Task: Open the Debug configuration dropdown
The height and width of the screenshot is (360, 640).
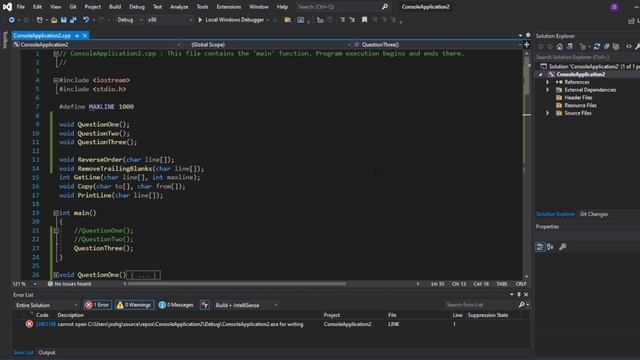Action: 130,20
